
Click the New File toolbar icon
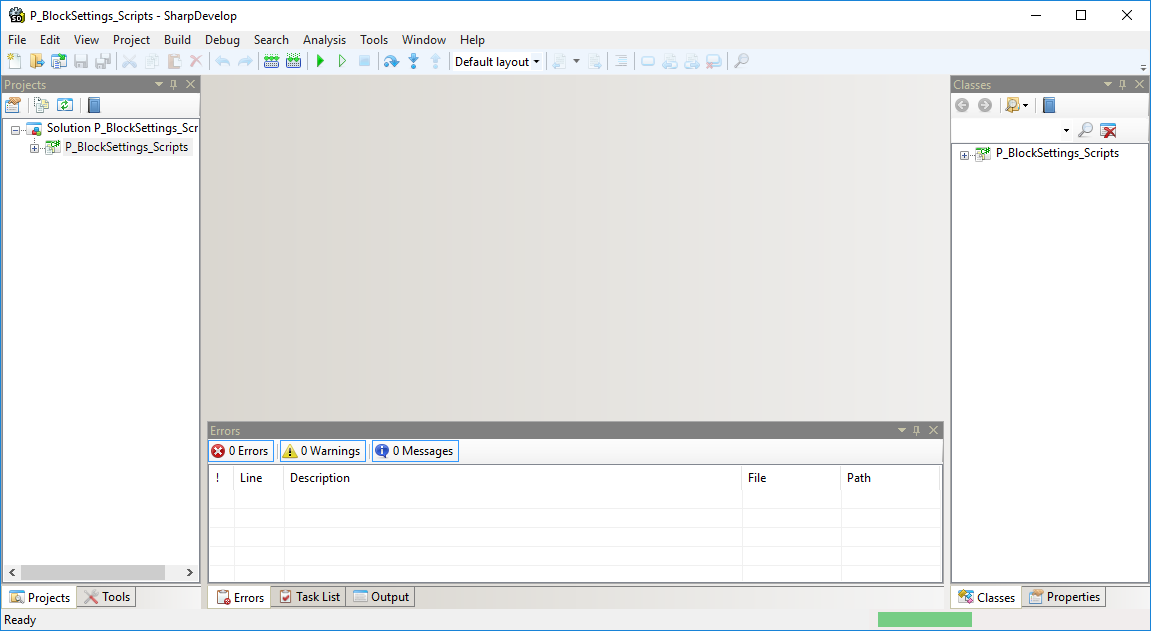pos(14,62)
